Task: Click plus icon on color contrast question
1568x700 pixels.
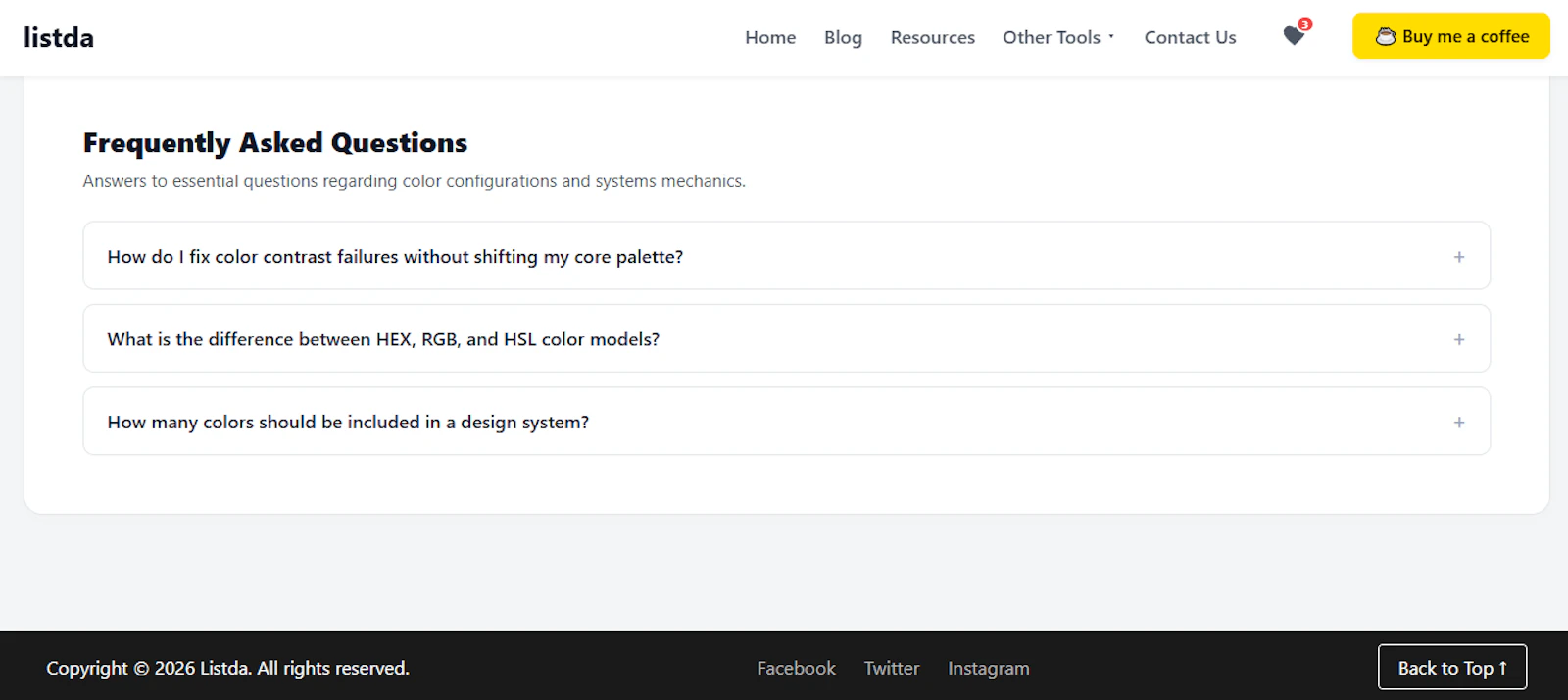Action: pos(1459,257)
